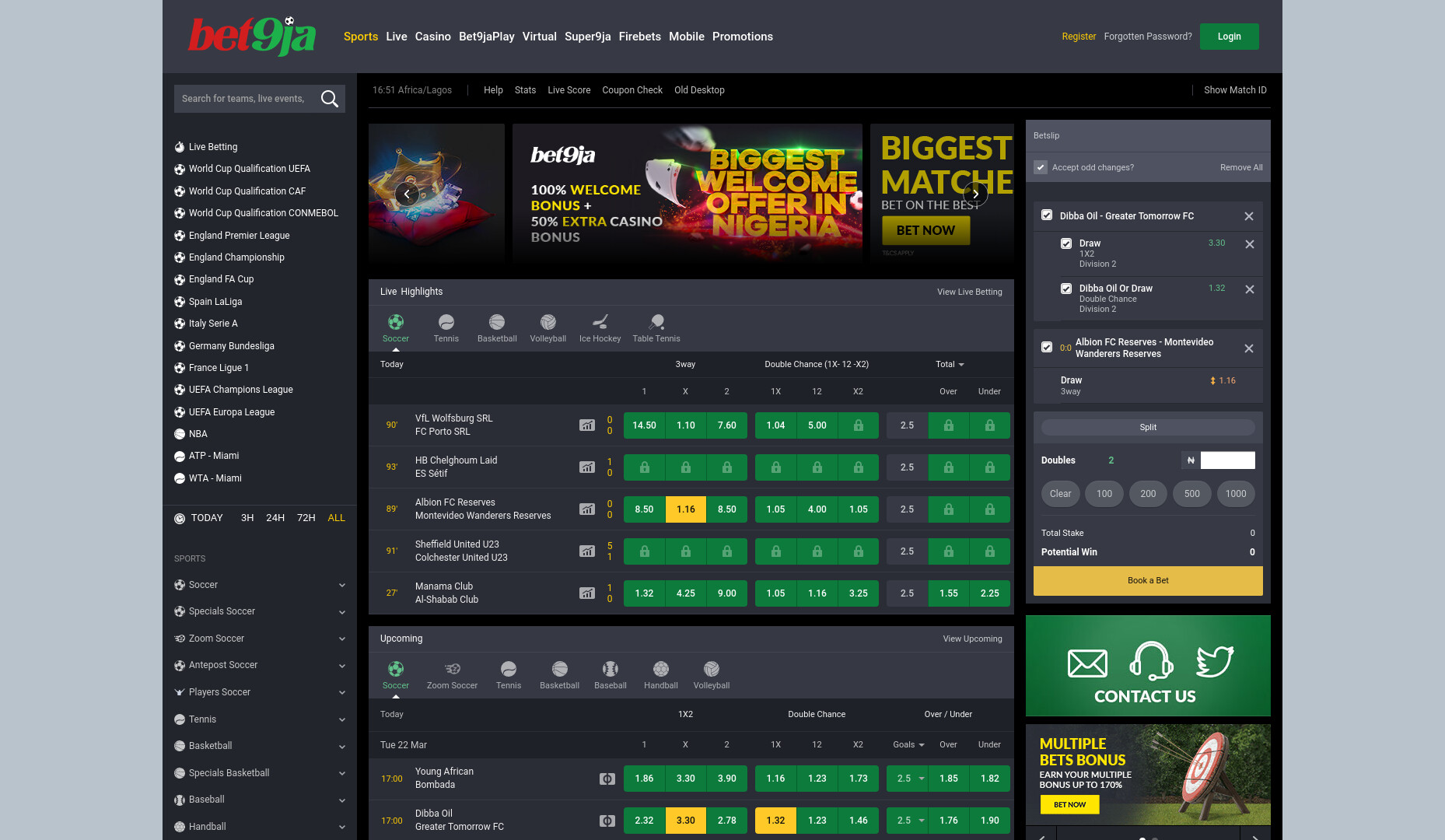Open 2.5 goals dropdown for Young African

point(908,779)
